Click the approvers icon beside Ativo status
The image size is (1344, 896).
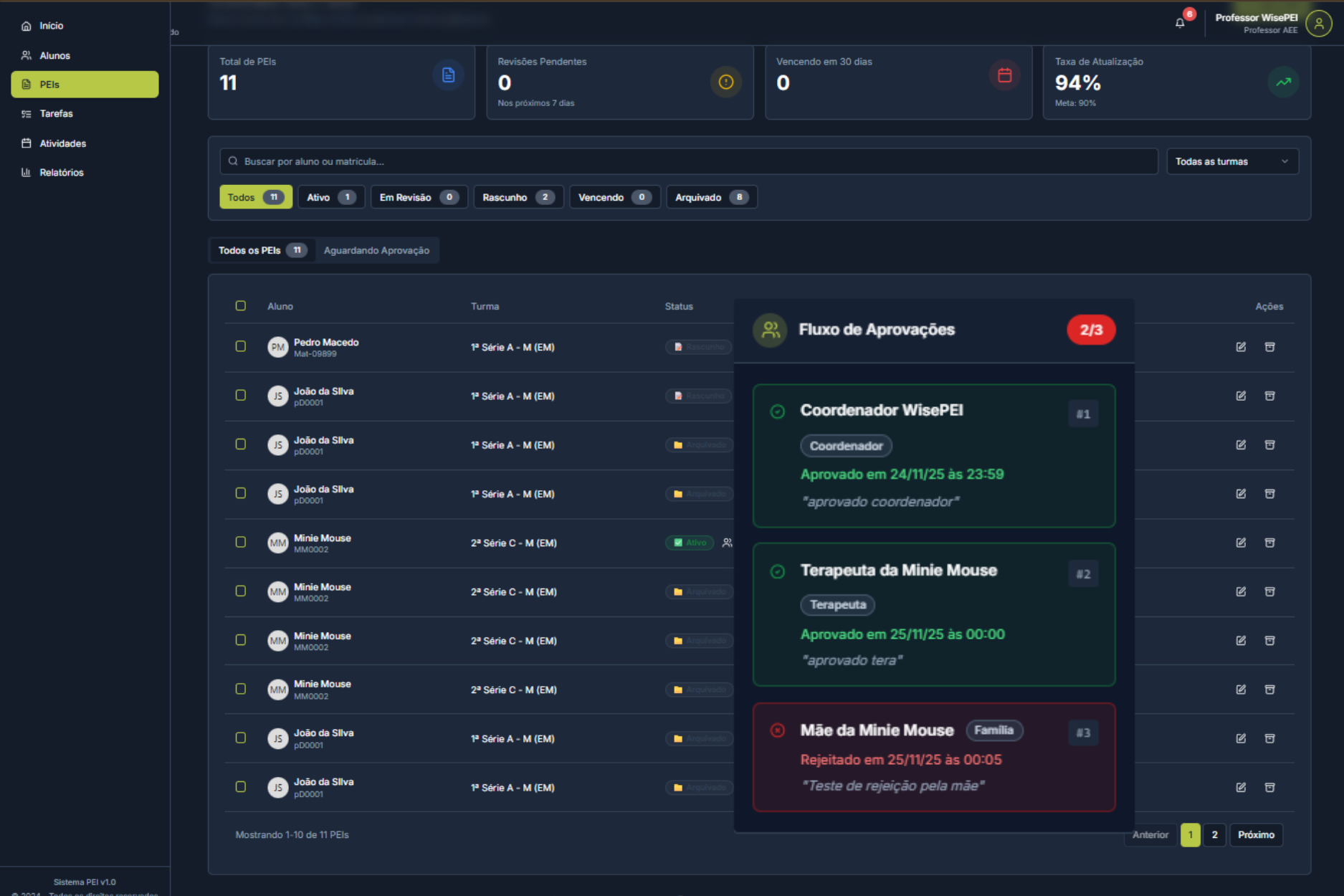727,543
